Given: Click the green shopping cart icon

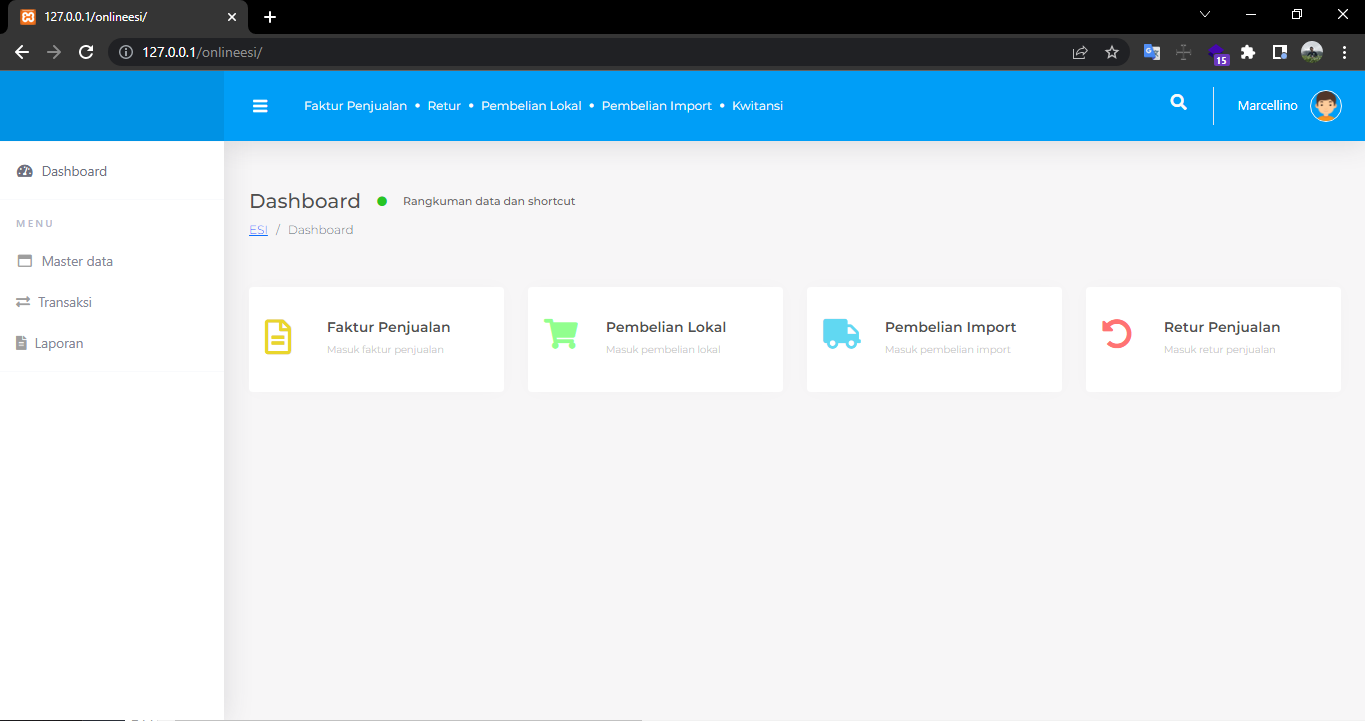Looking at the screenshot, I should (560, 334).
